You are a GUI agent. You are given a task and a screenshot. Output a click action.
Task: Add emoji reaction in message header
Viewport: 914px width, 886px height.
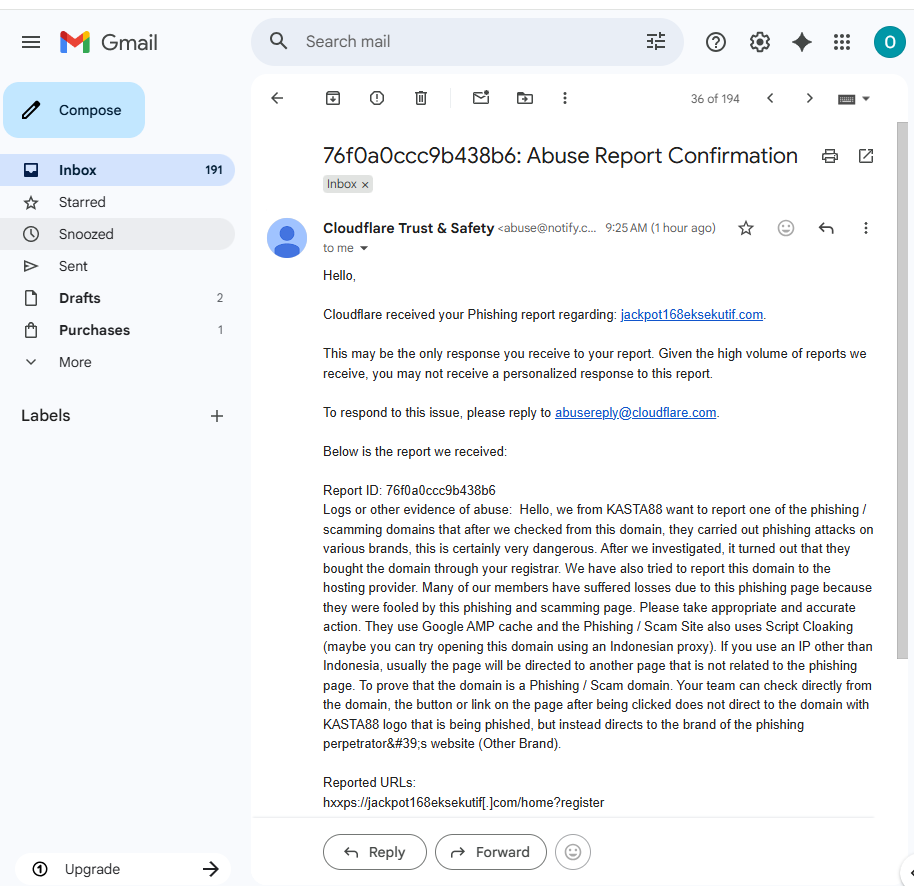click(786, 228)
